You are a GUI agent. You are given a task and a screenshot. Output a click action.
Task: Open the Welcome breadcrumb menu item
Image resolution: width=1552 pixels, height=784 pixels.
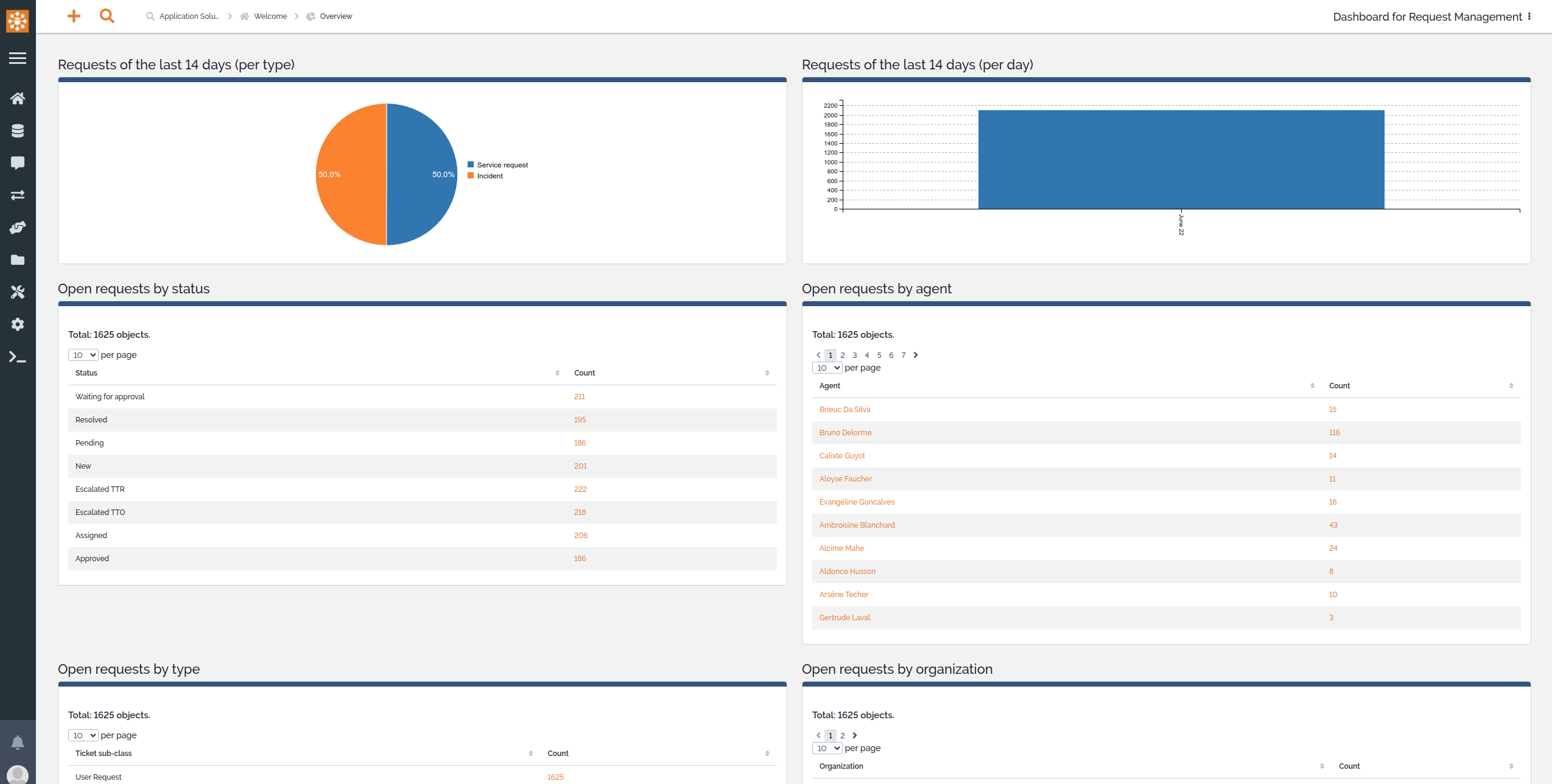pyautogui.click(x=270, y=16)
